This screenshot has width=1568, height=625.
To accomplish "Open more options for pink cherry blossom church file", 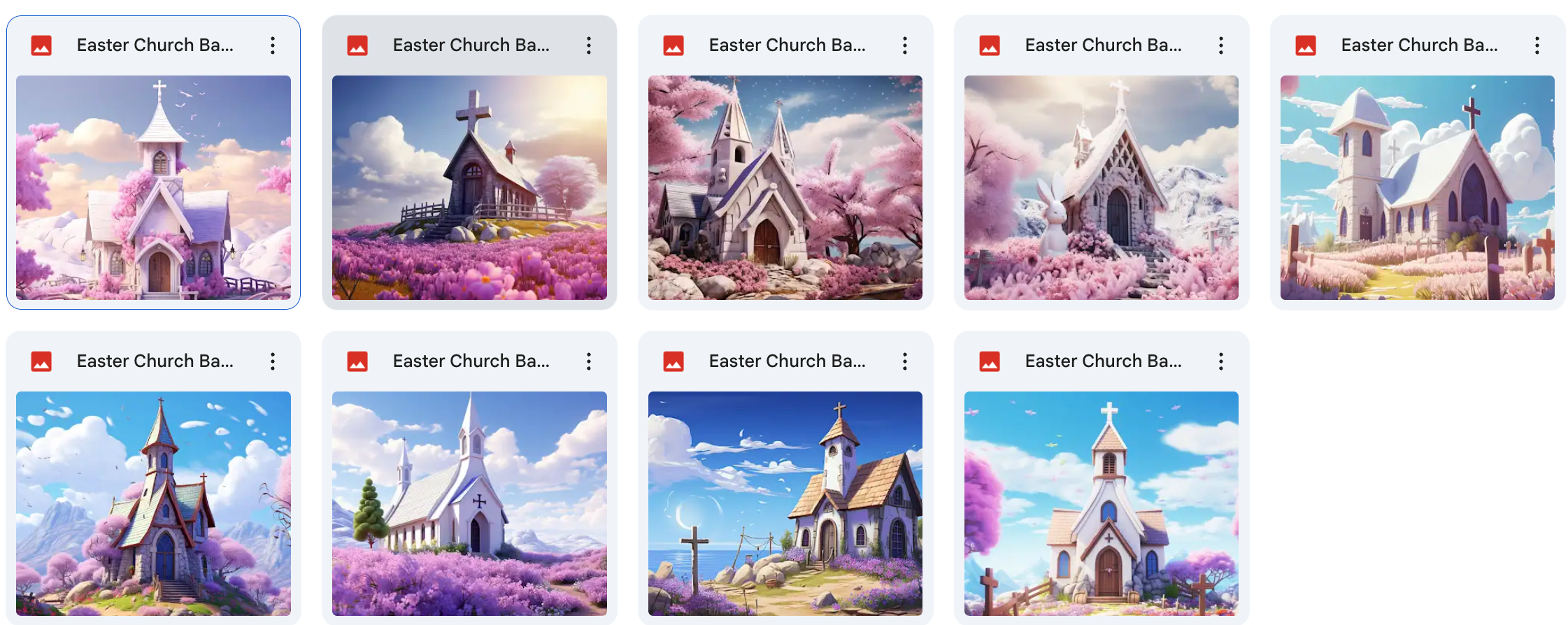I will (905, 45).
